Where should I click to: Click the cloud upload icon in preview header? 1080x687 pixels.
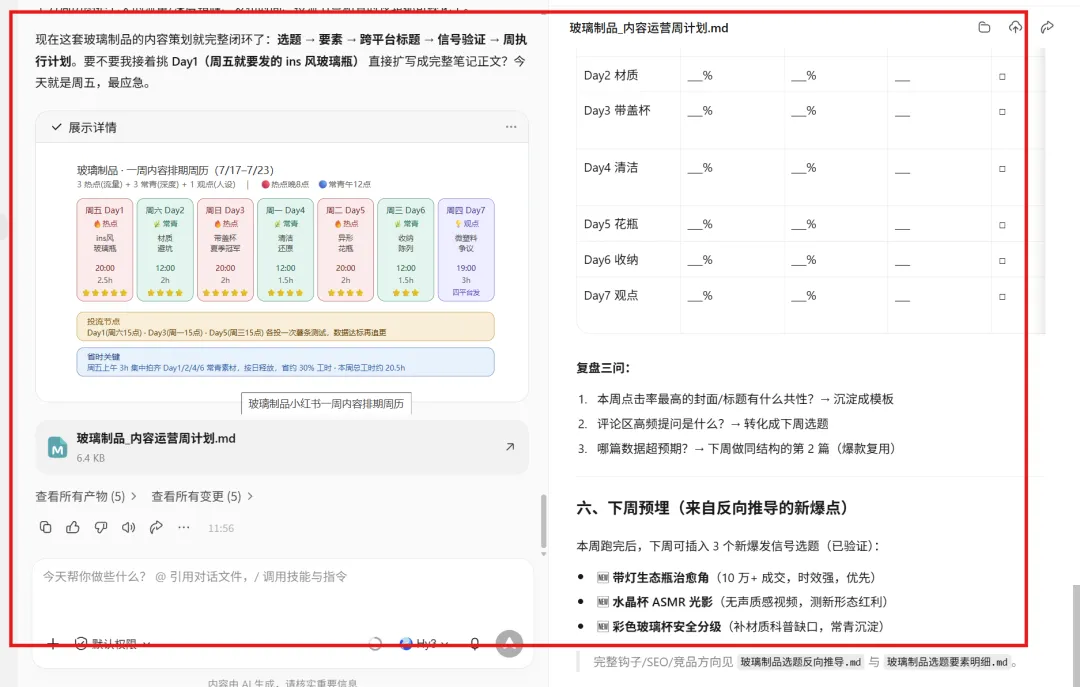tap(1015, 28)
